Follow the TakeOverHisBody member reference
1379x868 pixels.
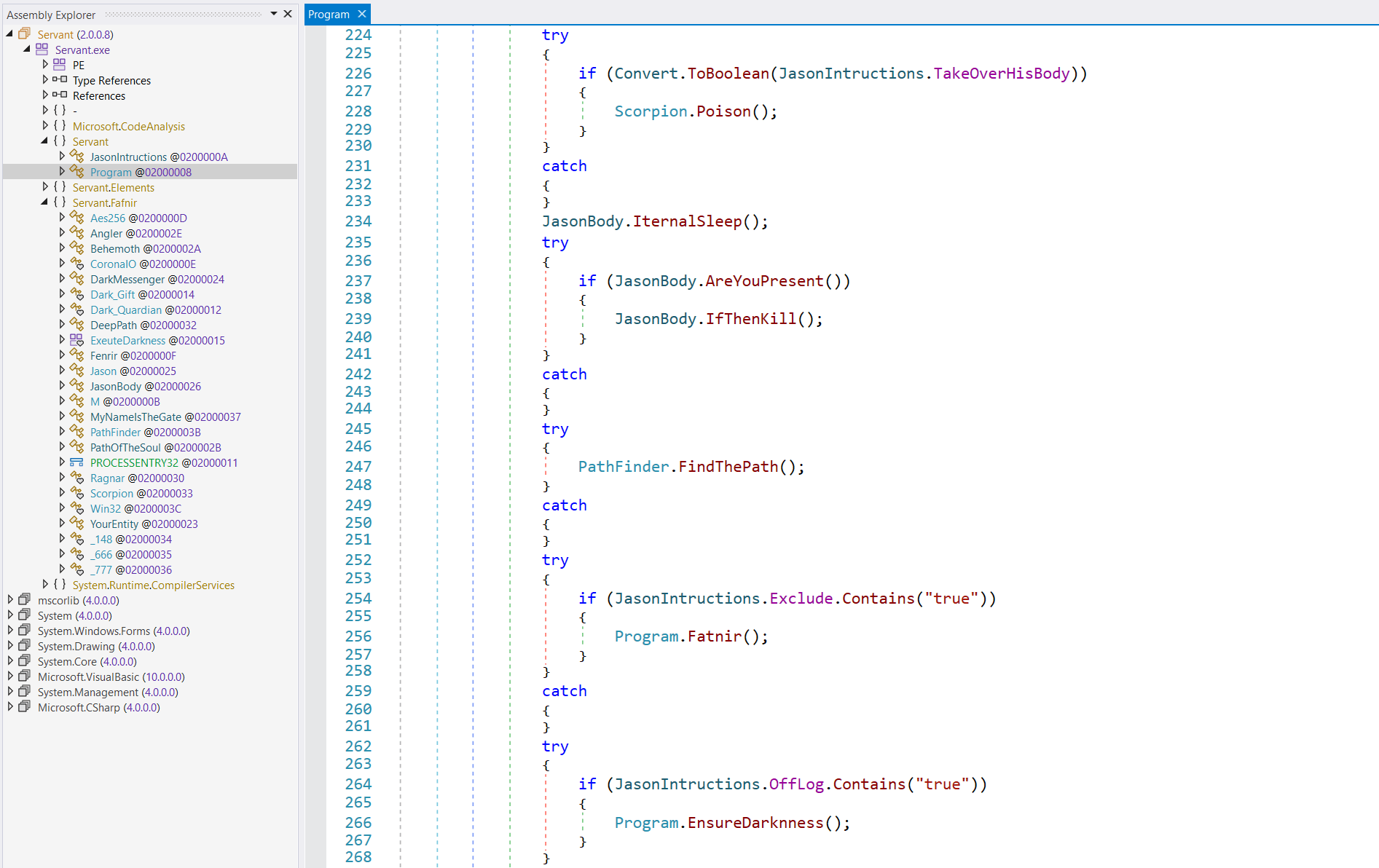click(x=1002, y=74)
